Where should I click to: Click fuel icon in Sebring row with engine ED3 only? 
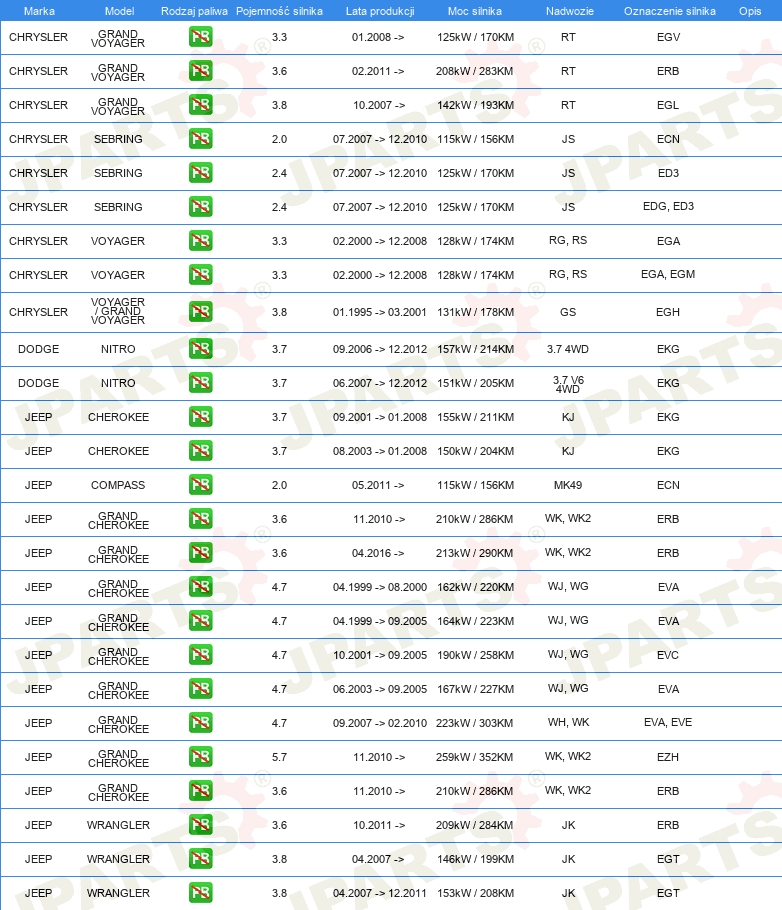200,173
